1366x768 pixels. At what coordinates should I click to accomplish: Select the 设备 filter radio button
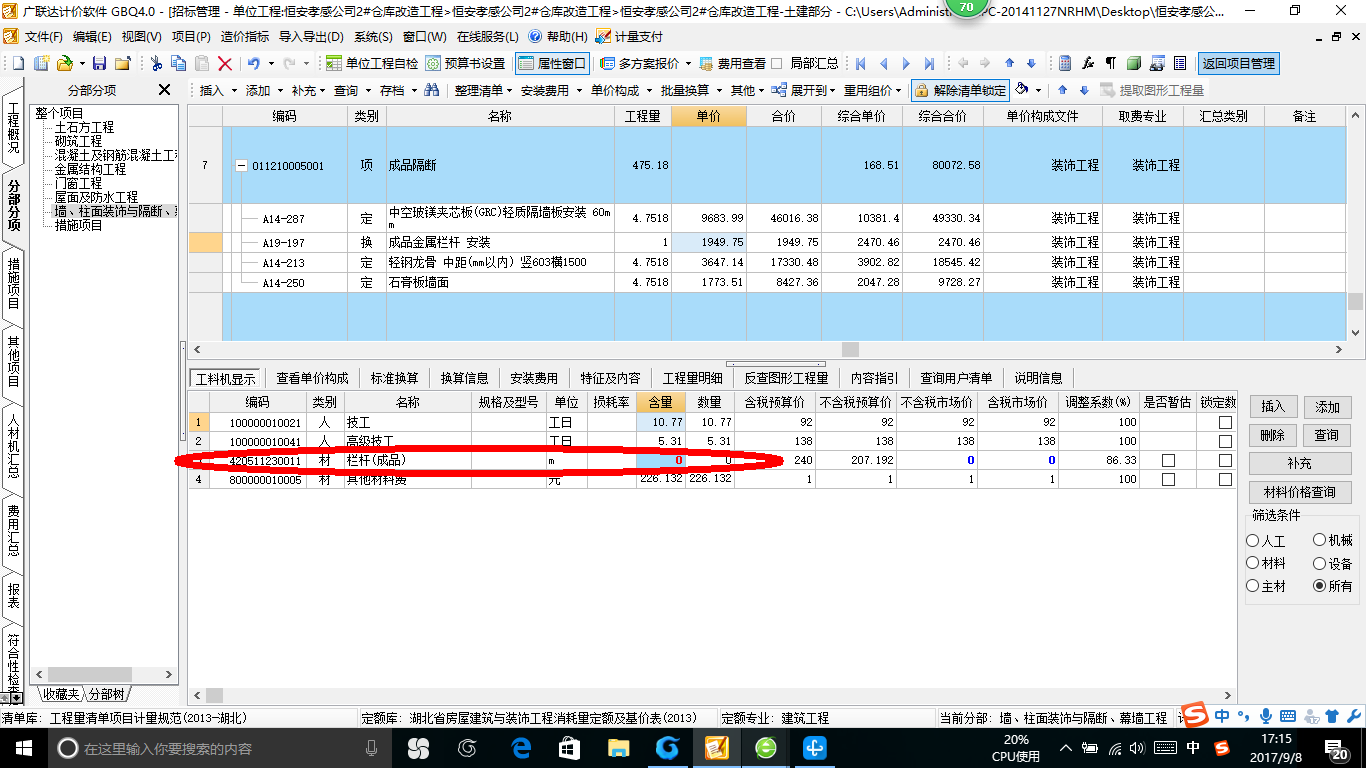click(x=1319, y=563)
